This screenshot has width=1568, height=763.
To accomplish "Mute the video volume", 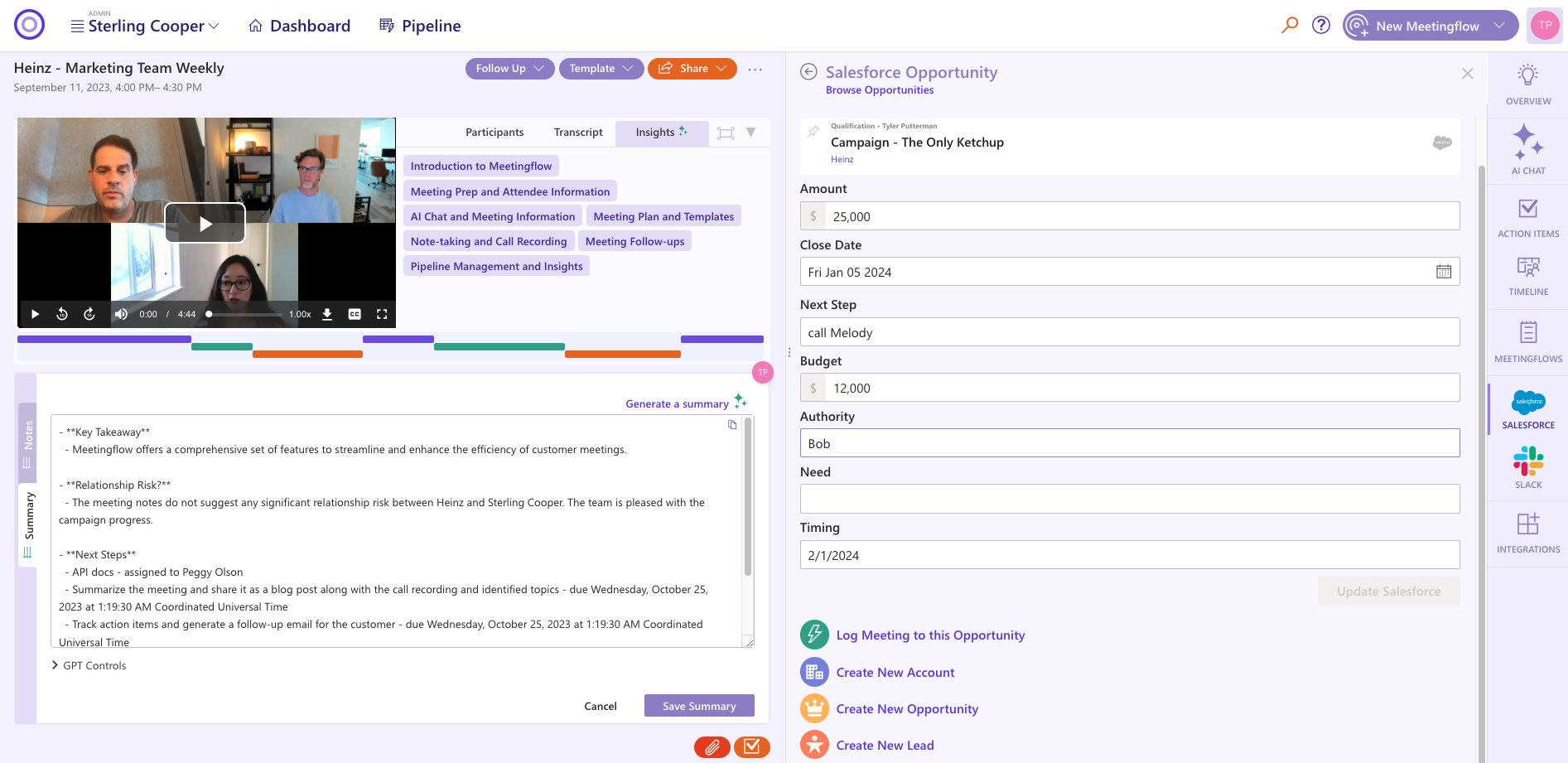I will coord(121,314).
